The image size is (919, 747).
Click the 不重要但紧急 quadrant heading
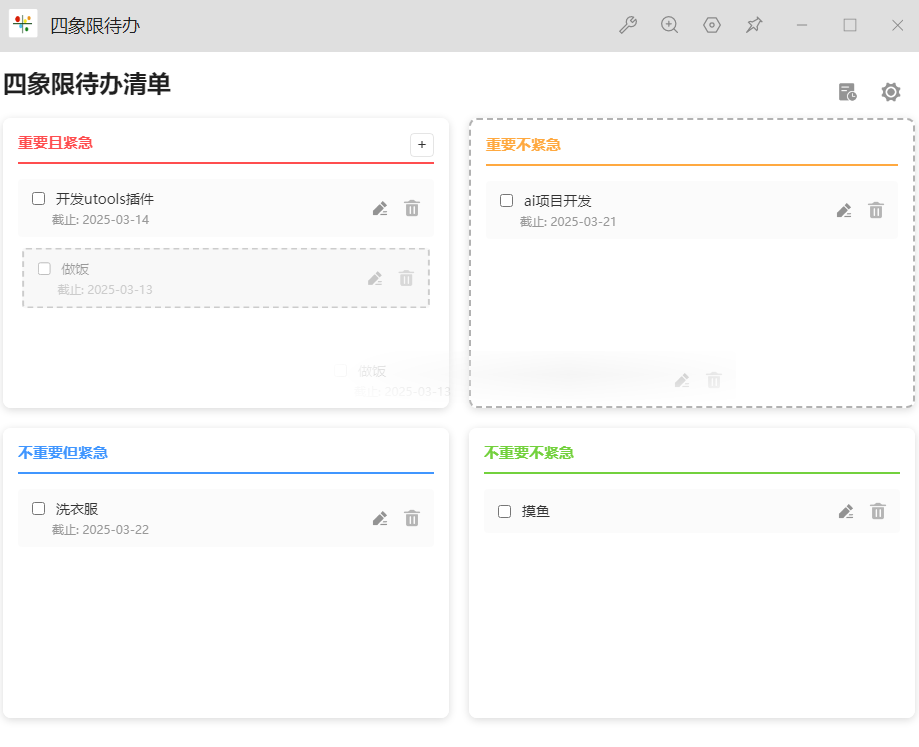click(63, 453)
